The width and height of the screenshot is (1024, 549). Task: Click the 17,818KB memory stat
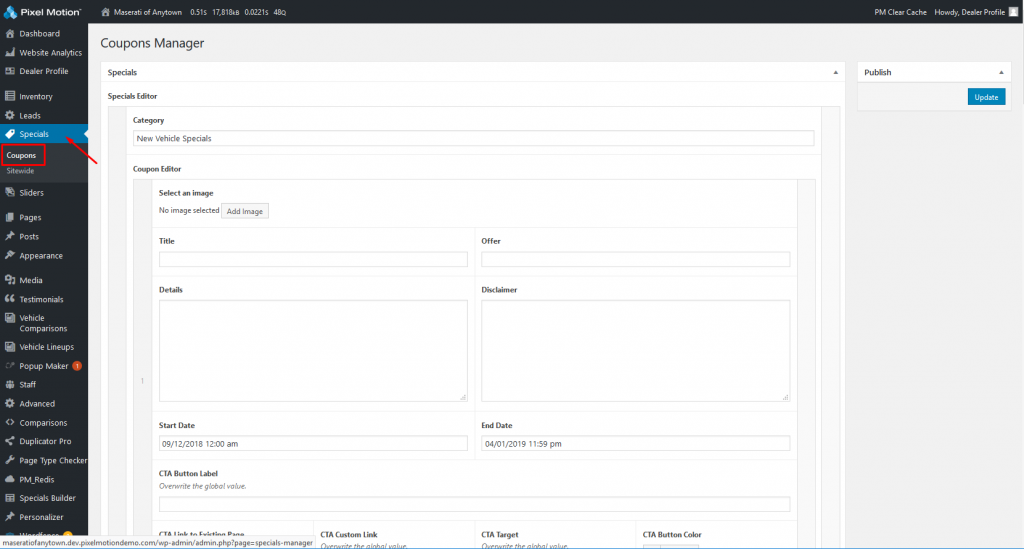[x=226, y=12]
